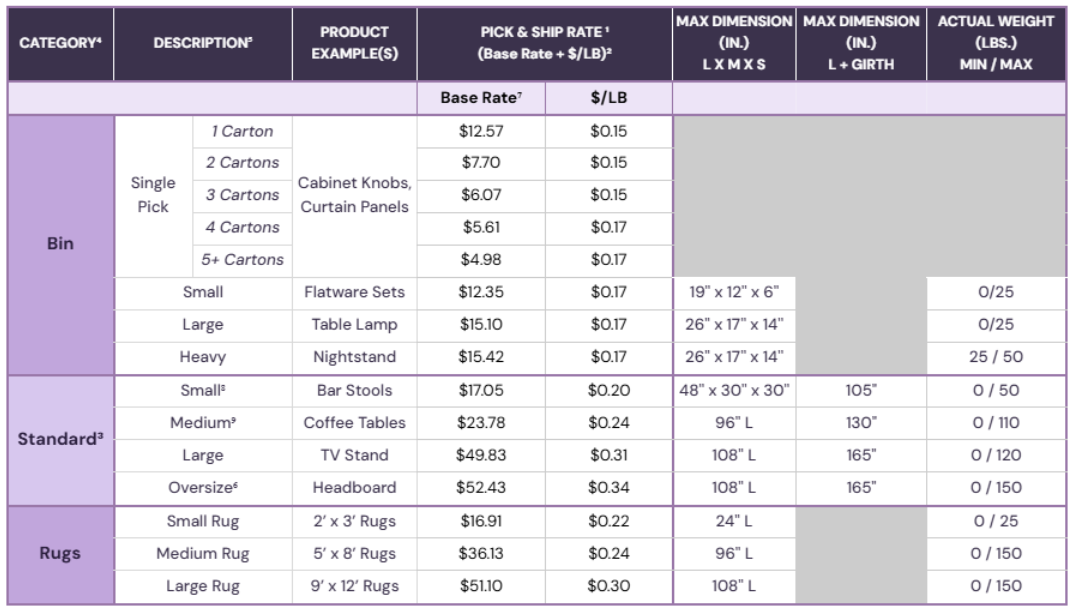Click the DESCRIPTION column header
The width and height of the screenshot is (1071, 608).
(201, 43)
